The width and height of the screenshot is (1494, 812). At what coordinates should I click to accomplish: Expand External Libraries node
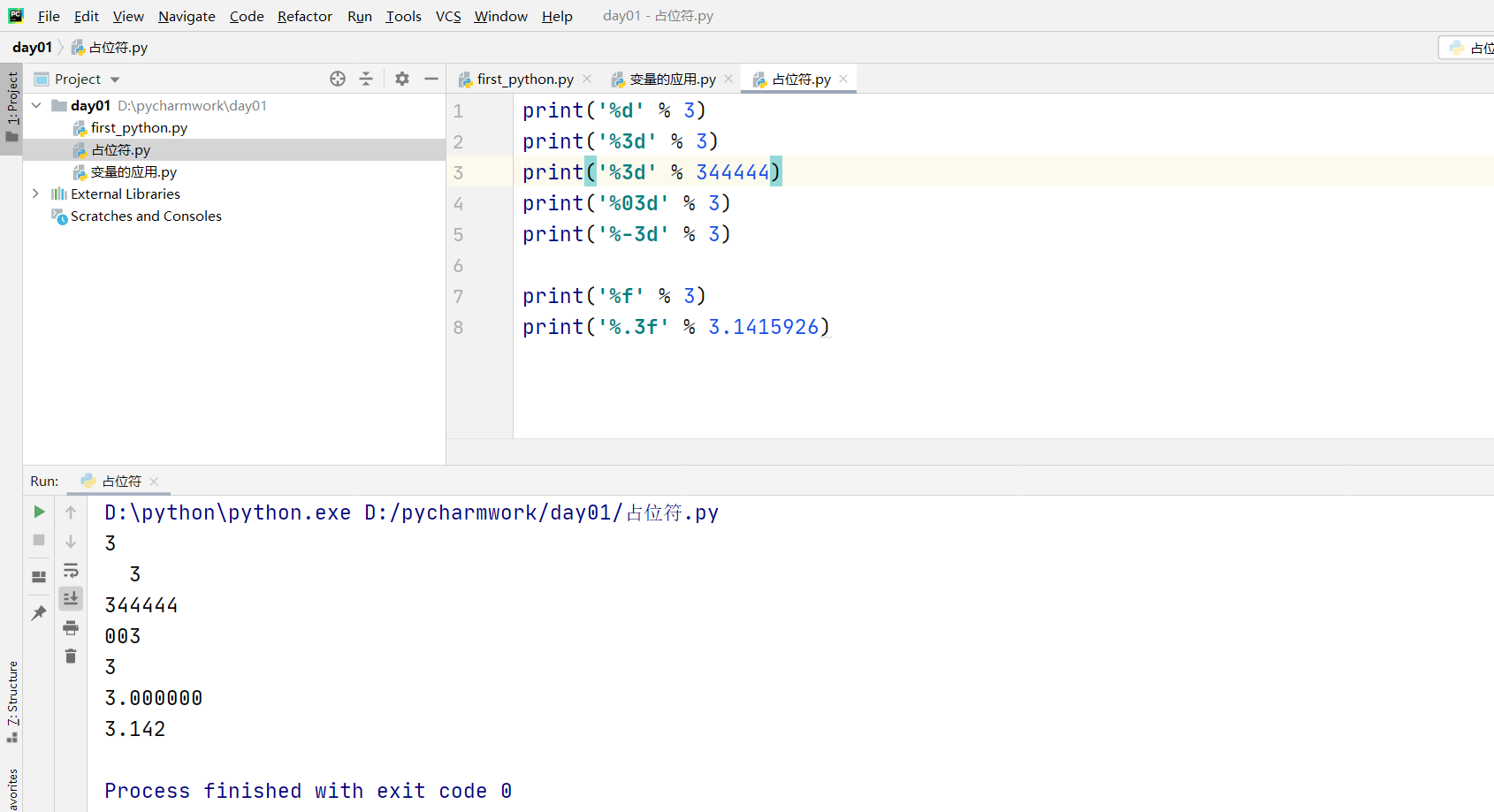click(x=36, y=194)
